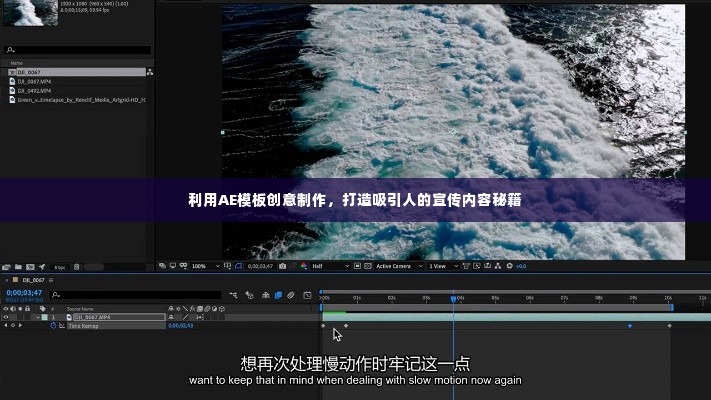
Task: Toggle pixel aspect ratio correction icon
Action: pos(466,266)
